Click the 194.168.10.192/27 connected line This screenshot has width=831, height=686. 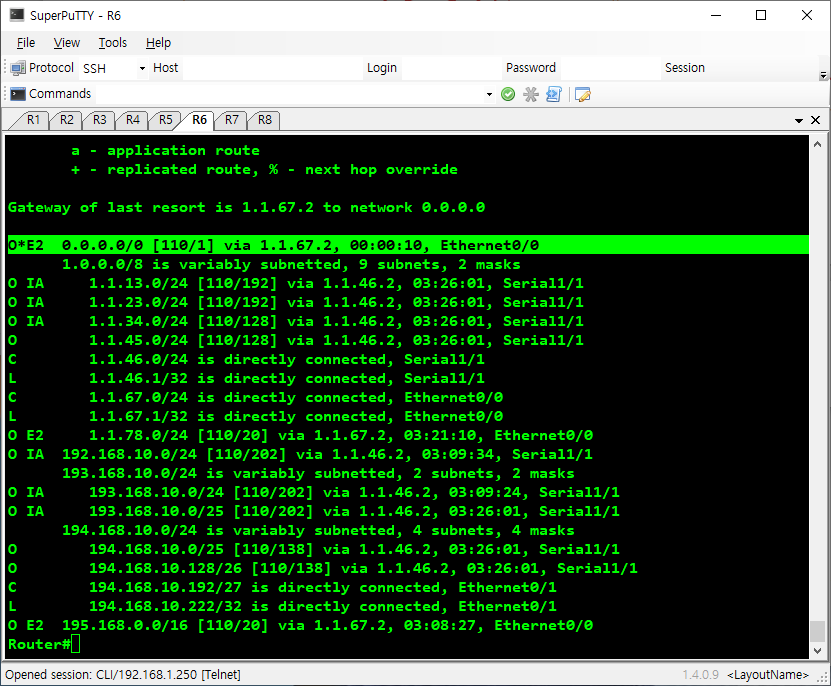tap(282, 587)
